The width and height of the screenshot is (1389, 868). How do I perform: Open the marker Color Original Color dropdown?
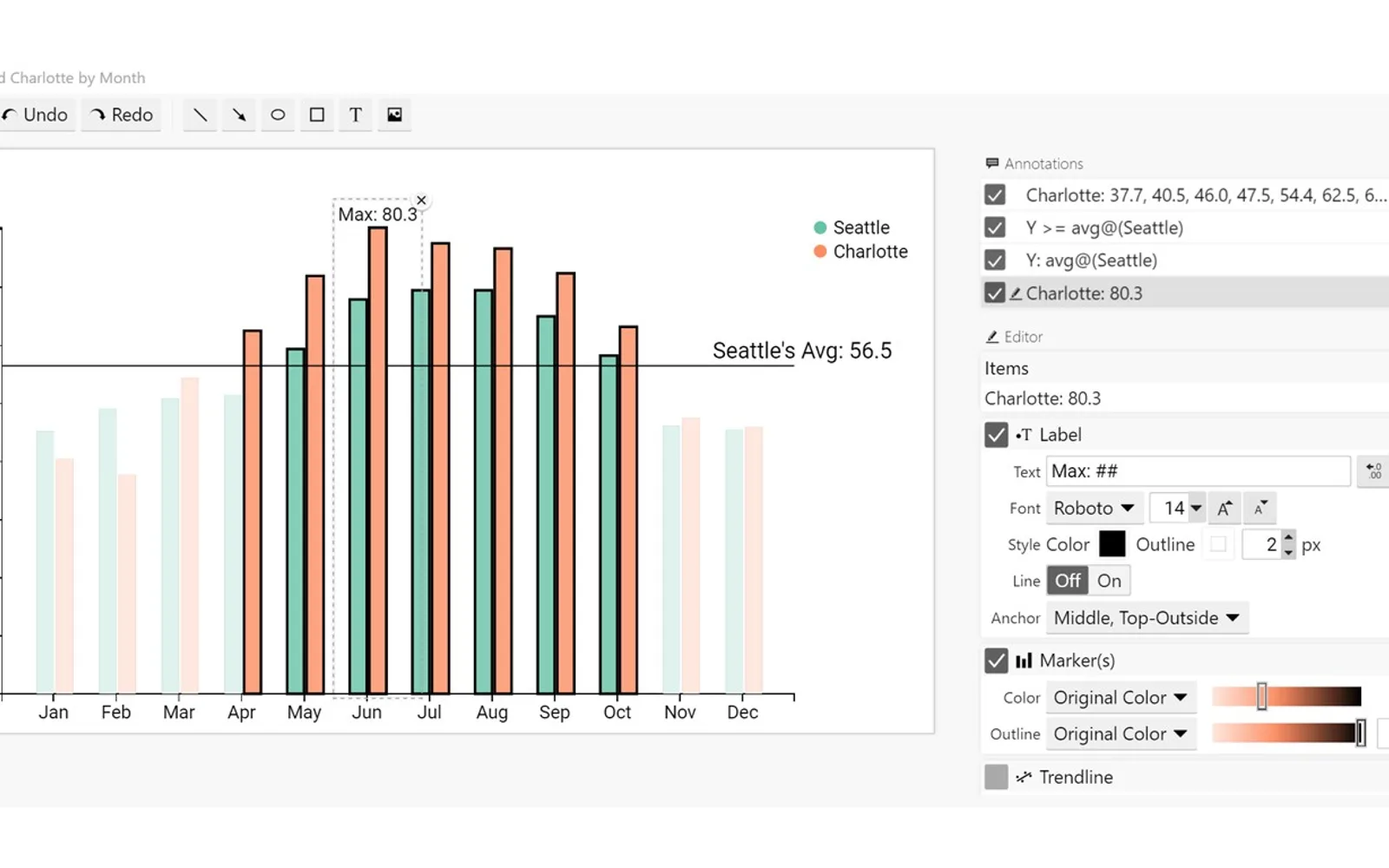pyautogui.click(x=1121, y=698)
